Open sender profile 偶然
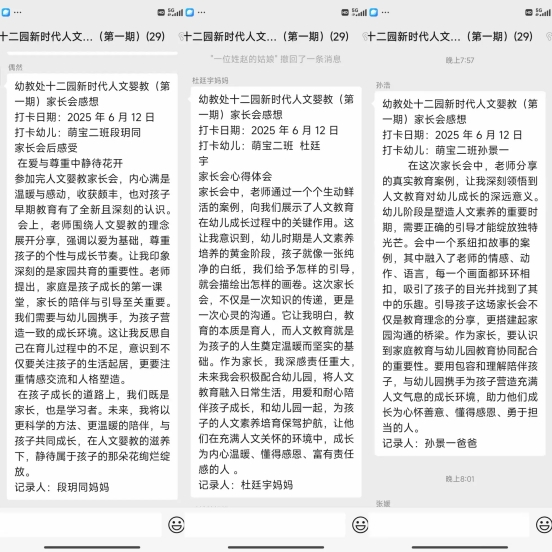Screen dimensions: 552x552 pos(15,67)
